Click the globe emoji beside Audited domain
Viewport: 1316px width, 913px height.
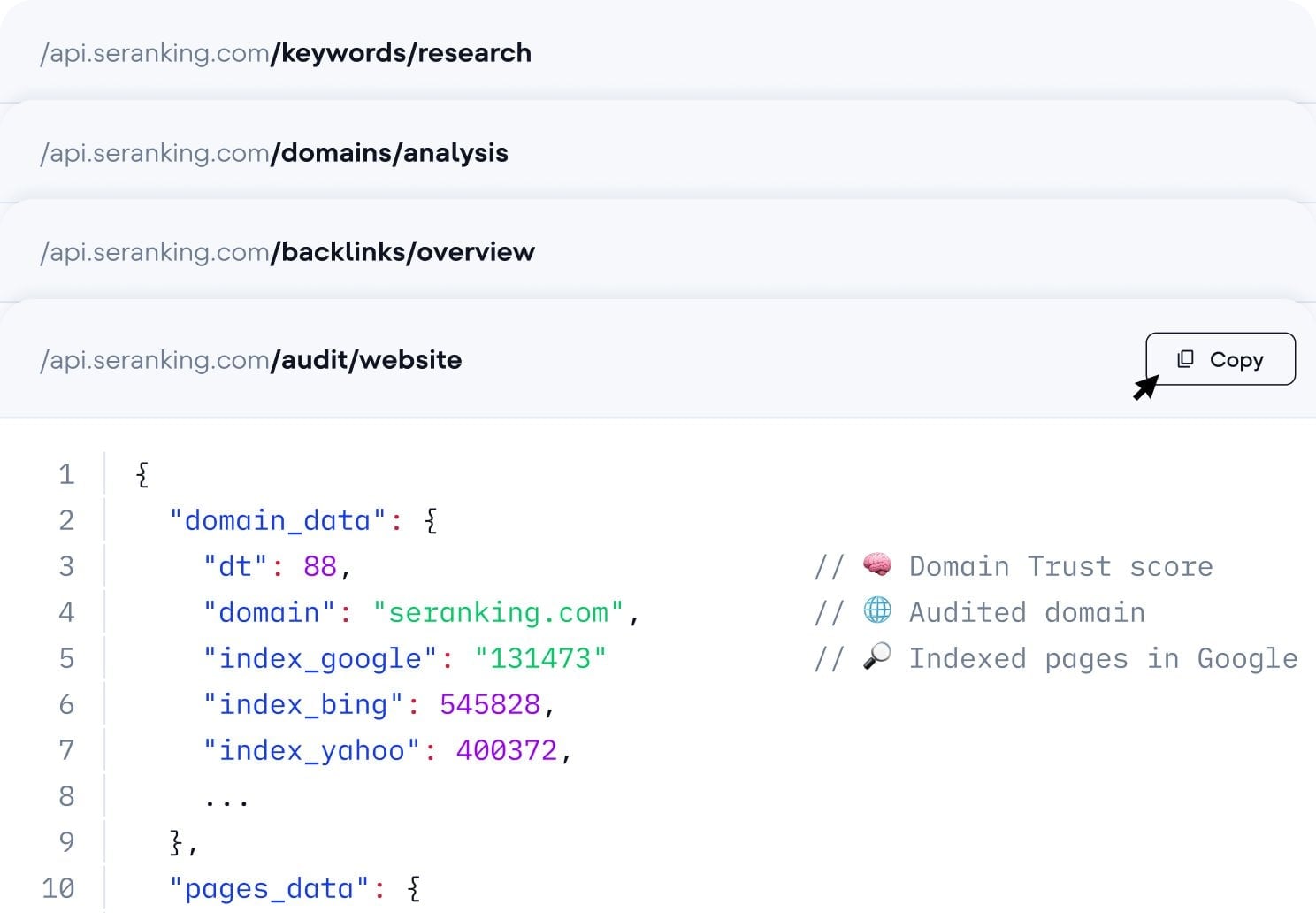(876, 610)
